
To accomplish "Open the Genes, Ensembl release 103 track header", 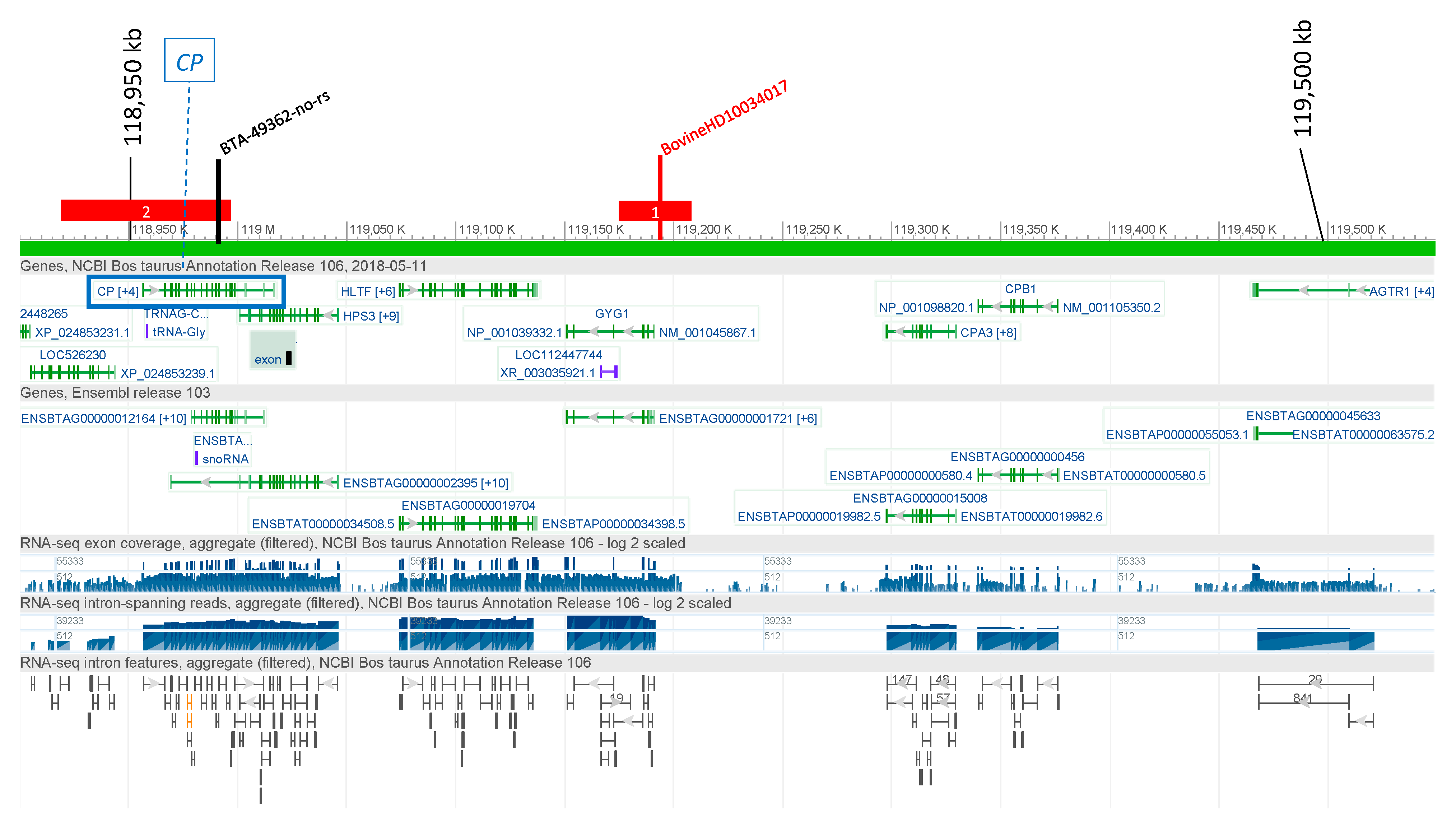I will point(115,393).
